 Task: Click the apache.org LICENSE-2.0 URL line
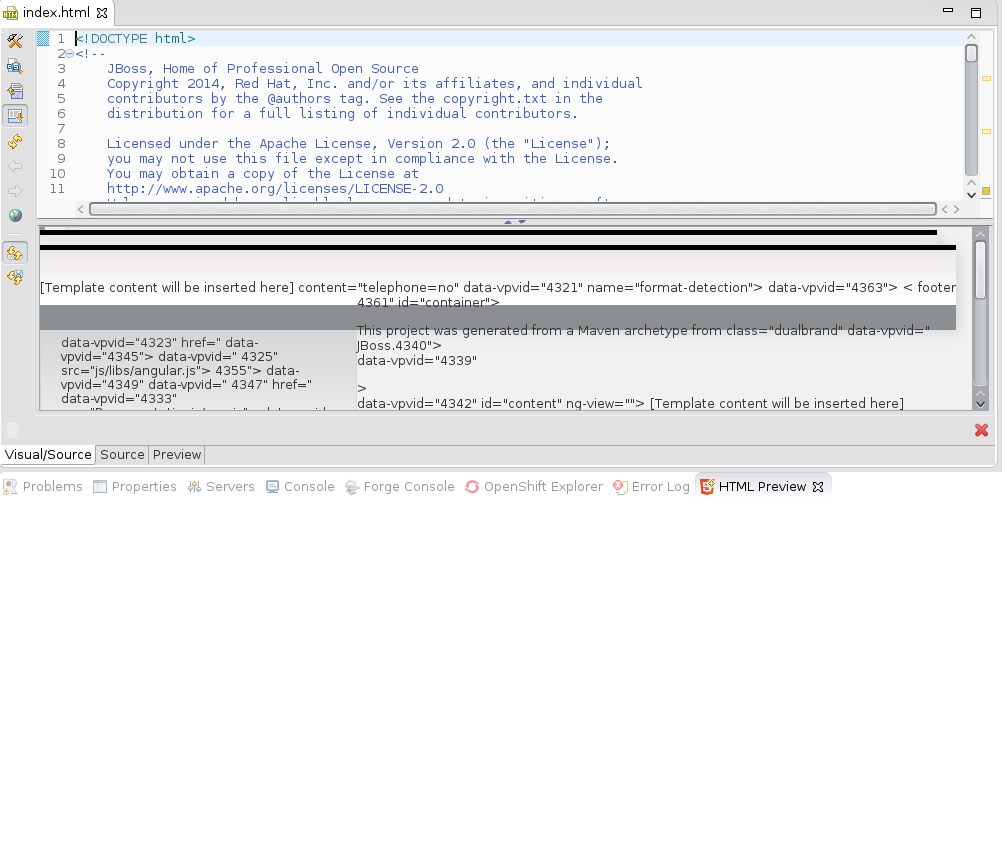tap(275, 189)
